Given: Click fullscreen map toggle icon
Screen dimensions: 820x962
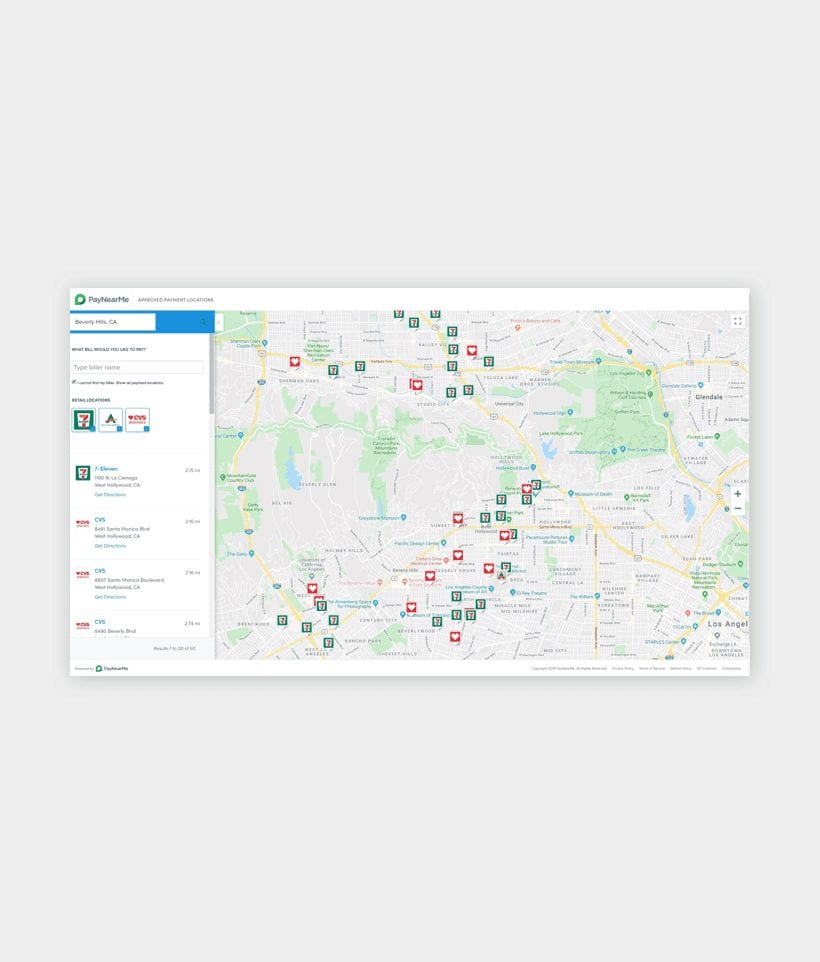Looking at the screenshot, I should pos(737,321).
